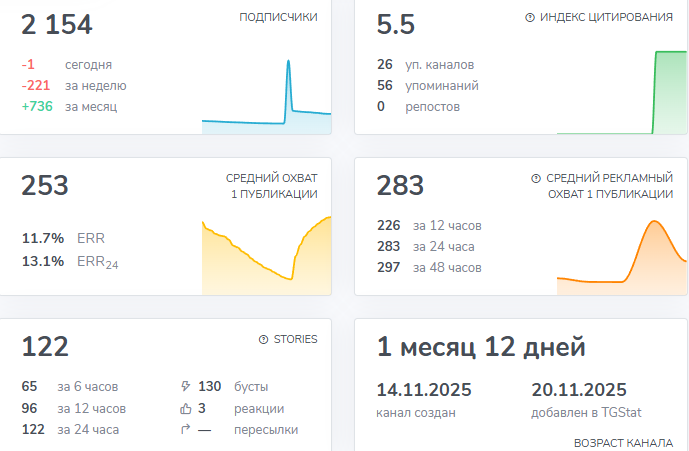This screenshot has width=689, height=451.
Task: Select the 26 уп. каналов row
Action: pos(425,64)
